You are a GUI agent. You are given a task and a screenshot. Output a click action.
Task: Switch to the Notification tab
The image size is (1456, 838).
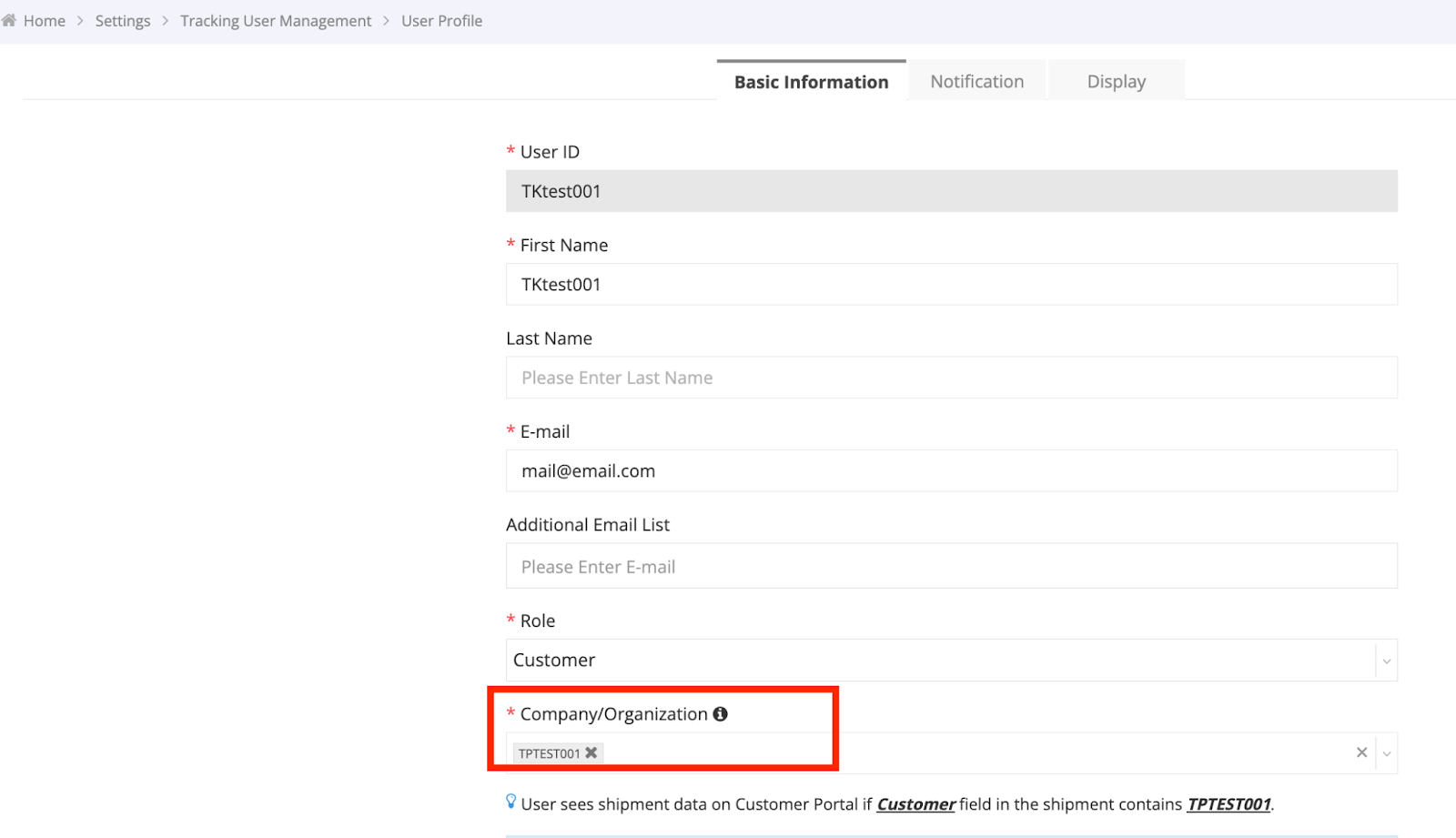coord(976,81)
